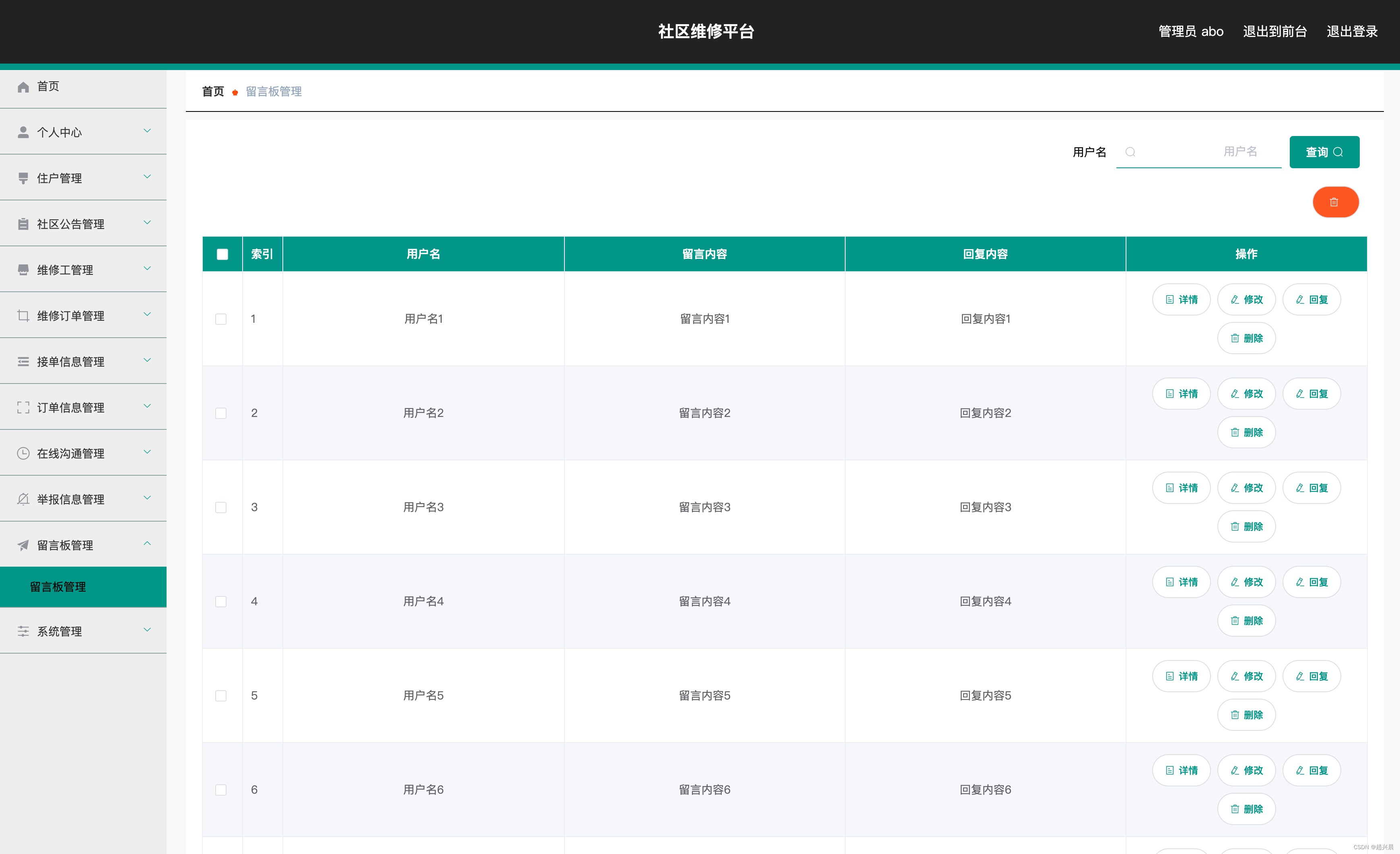
Task: Click 删除 for row 用户名1
Action: tap(1246, 338)
